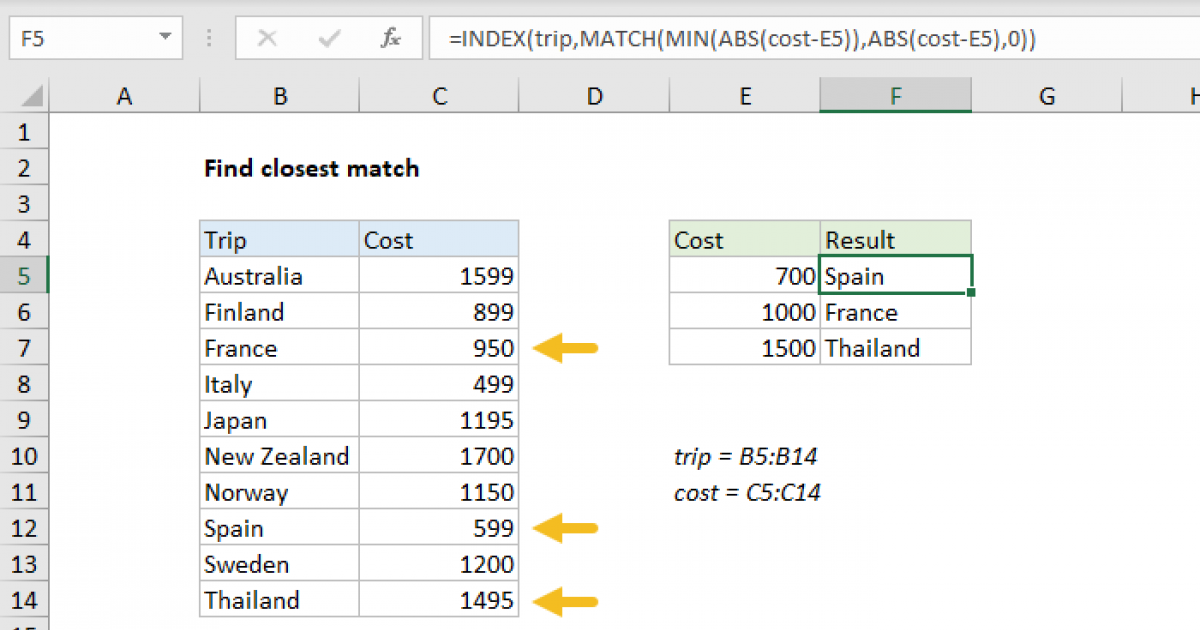Open the Name Box dropdown arrow
1200x630 pixels.
pyautogui.click(x=165, y=38)
